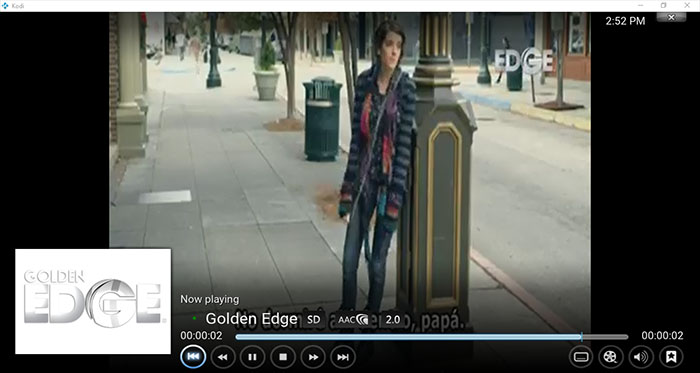Close the OSD with the X button
The image size is (700, 373).
click(x=671, y=17)
